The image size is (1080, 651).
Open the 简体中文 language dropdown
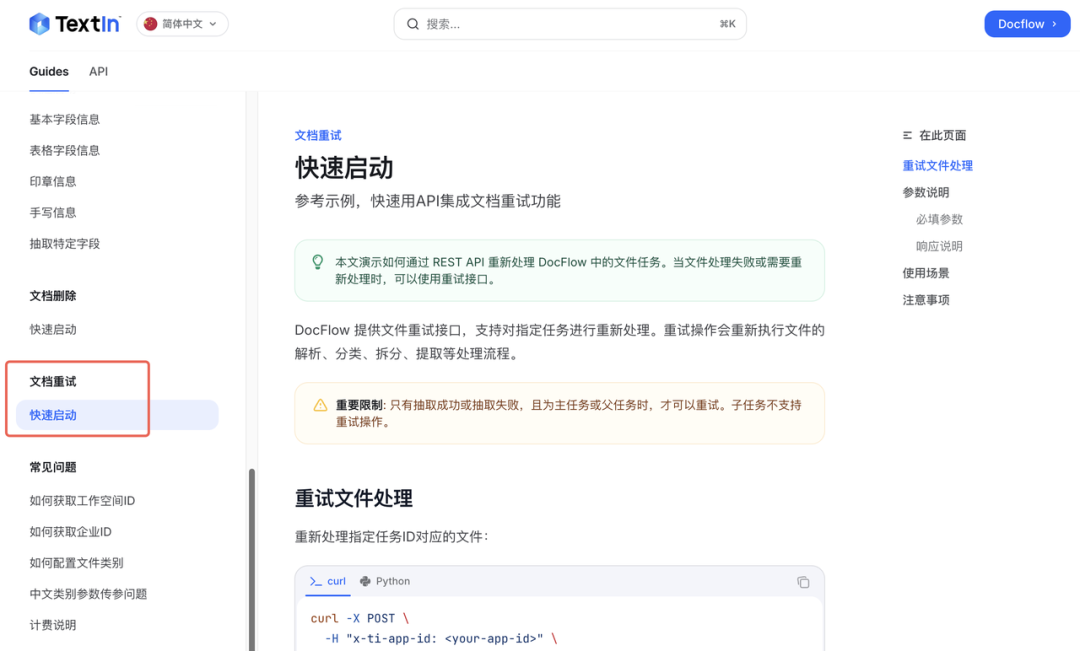pos(182,24)
